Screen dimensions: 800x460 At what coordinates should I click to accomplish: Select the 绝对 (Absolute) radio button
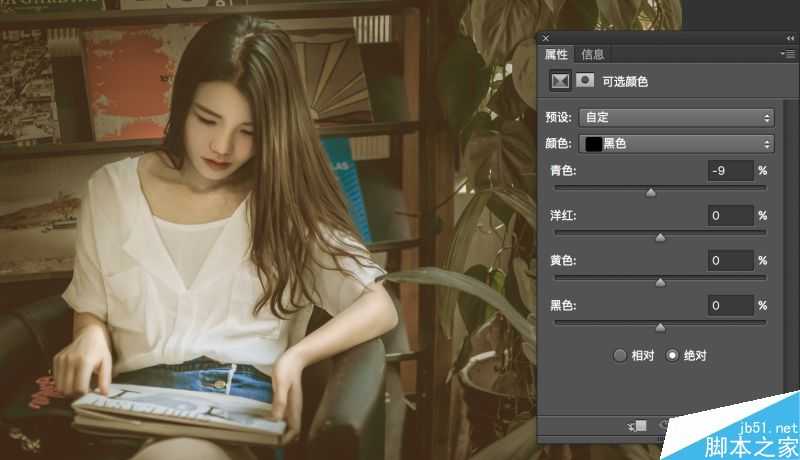coord(672,355)
